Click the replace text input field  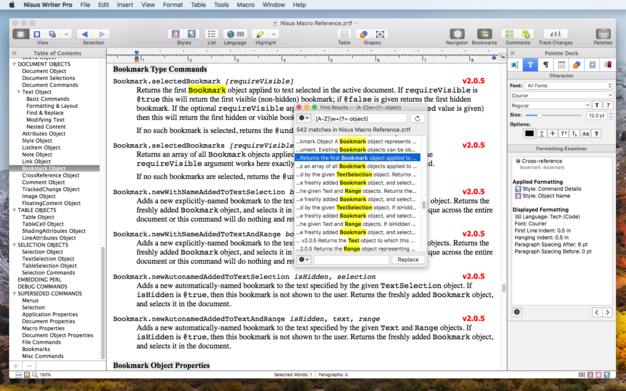tap(351, 260)
